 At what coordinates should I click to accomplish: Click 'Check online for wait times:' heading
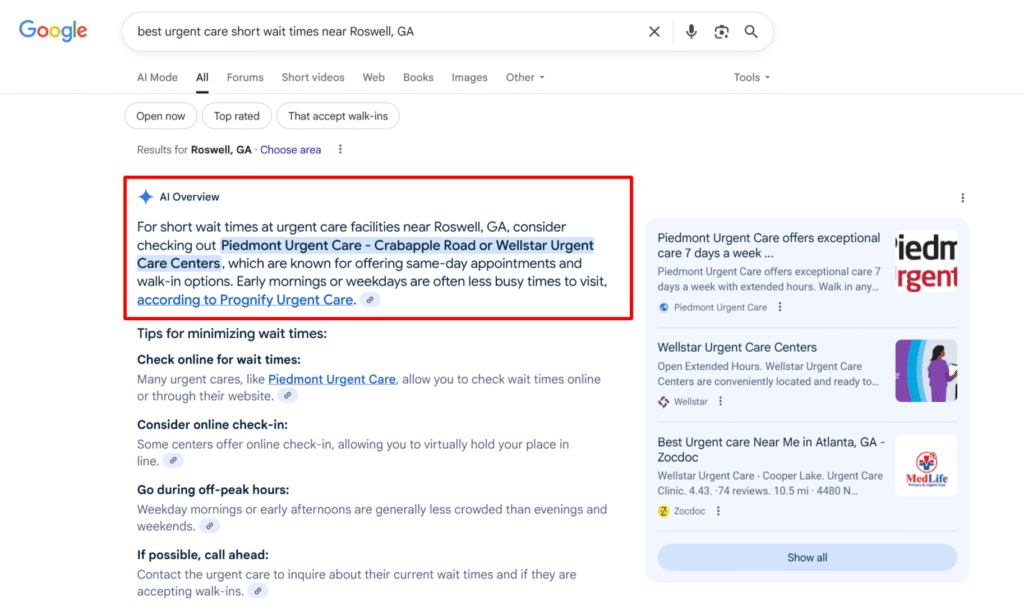pos(219,359)
